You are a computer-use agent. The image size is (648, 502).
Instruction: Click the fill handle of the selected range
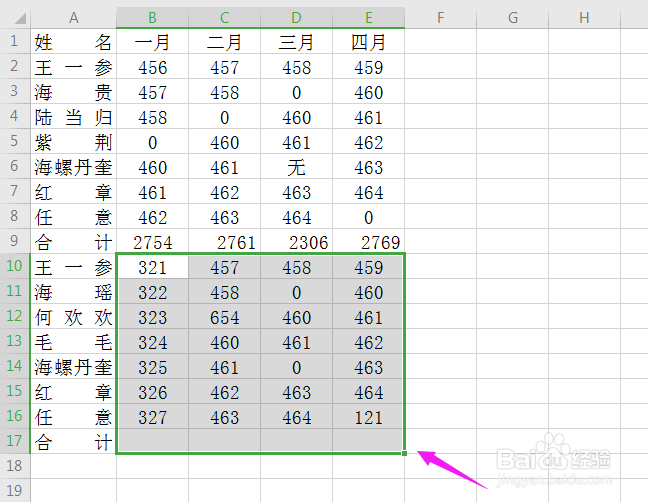(404, 453)
